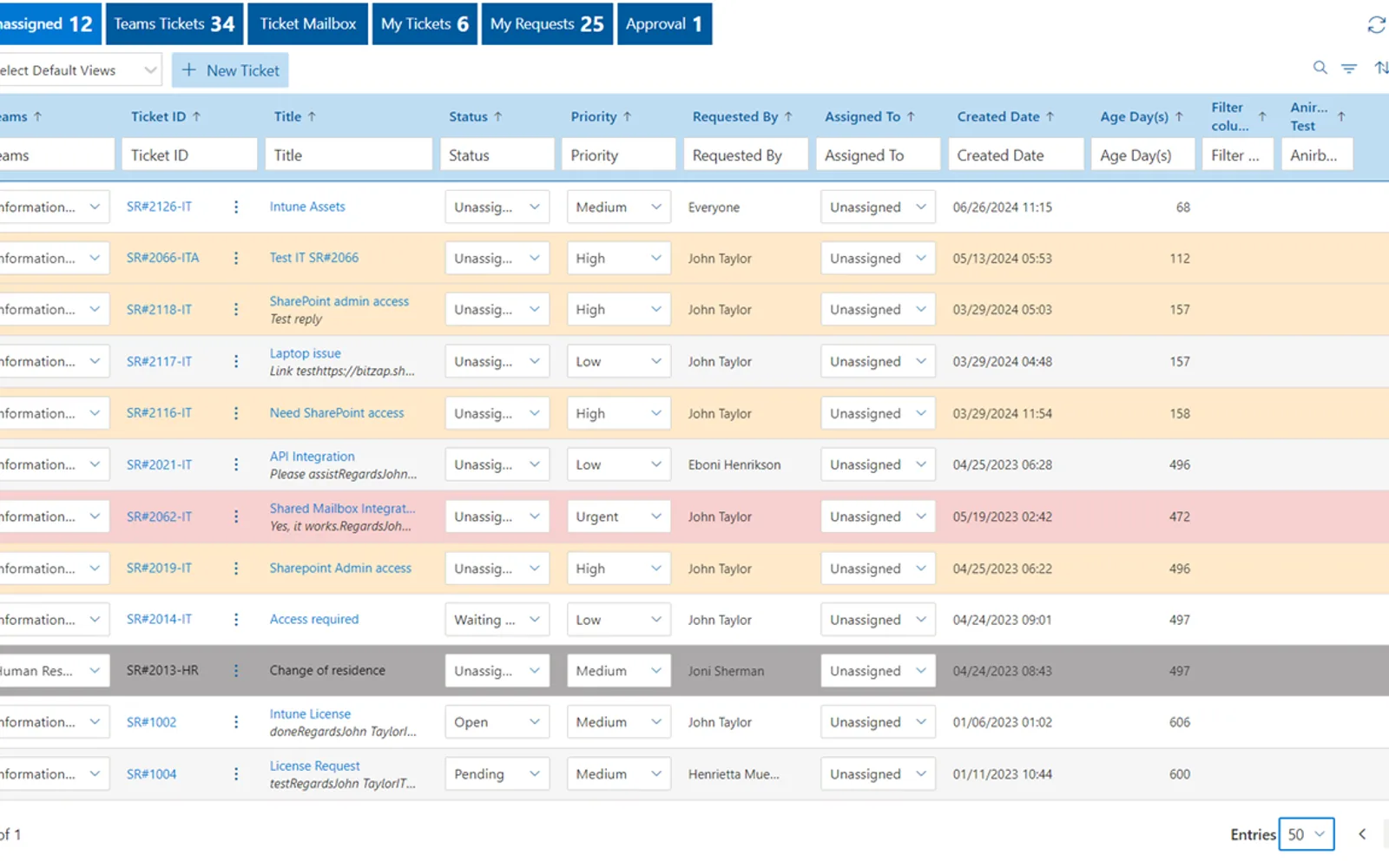Go to previous page chevron

click(1362, 834)
